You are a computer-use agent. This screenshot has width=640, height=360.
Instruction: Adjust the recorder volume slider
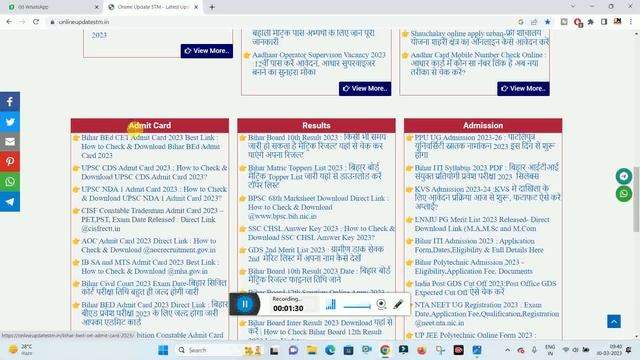357,306
